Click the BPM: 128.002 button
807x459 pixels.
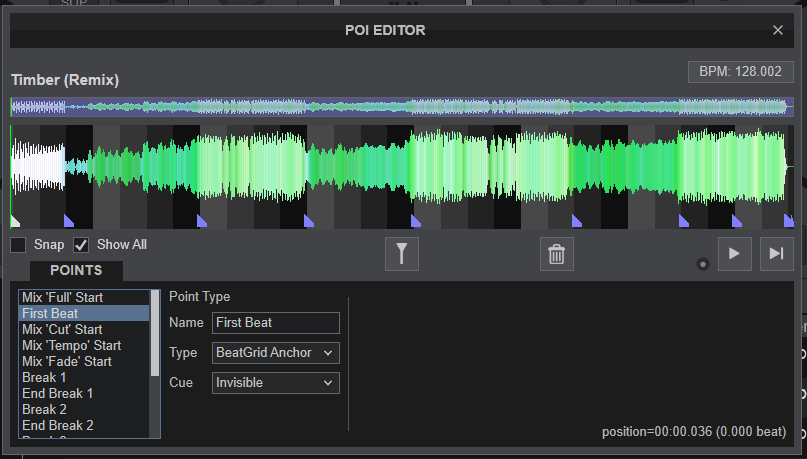click(x=740, y=73)
